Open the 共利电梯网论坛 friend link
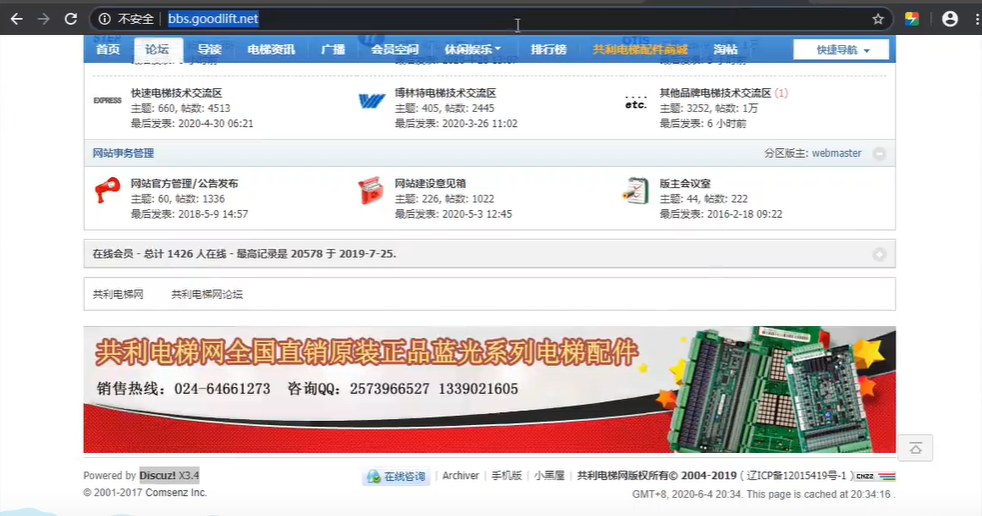This screenshot has height=516, width=982. 207,294
